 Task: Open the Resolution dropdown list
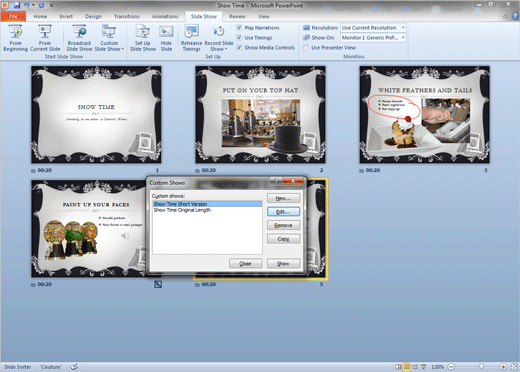point(373,28)
